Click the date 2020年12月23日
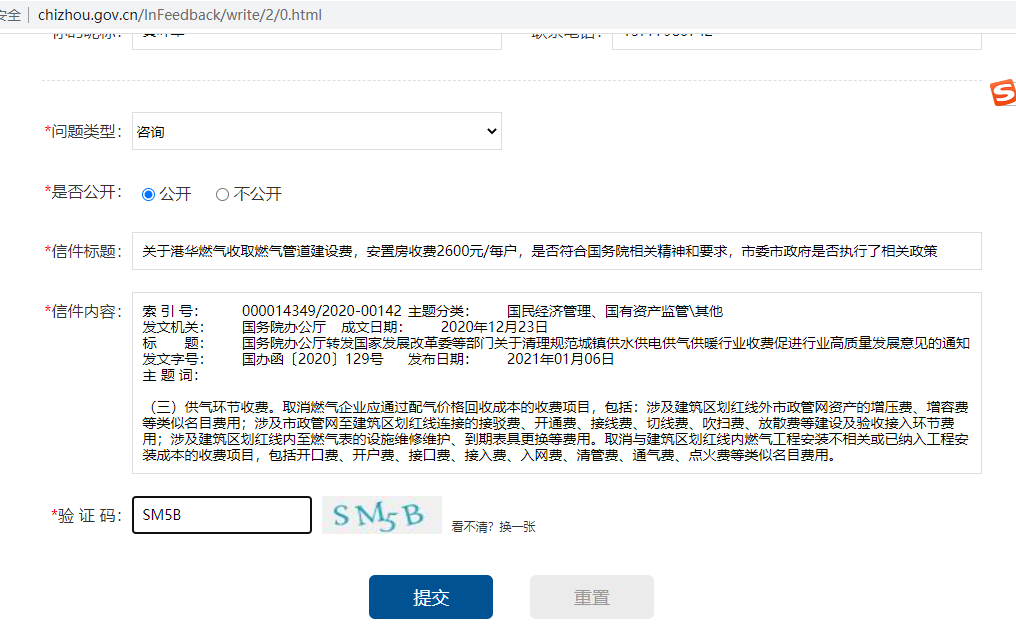Screen dimensions: 1016x637 coord(494,327)
